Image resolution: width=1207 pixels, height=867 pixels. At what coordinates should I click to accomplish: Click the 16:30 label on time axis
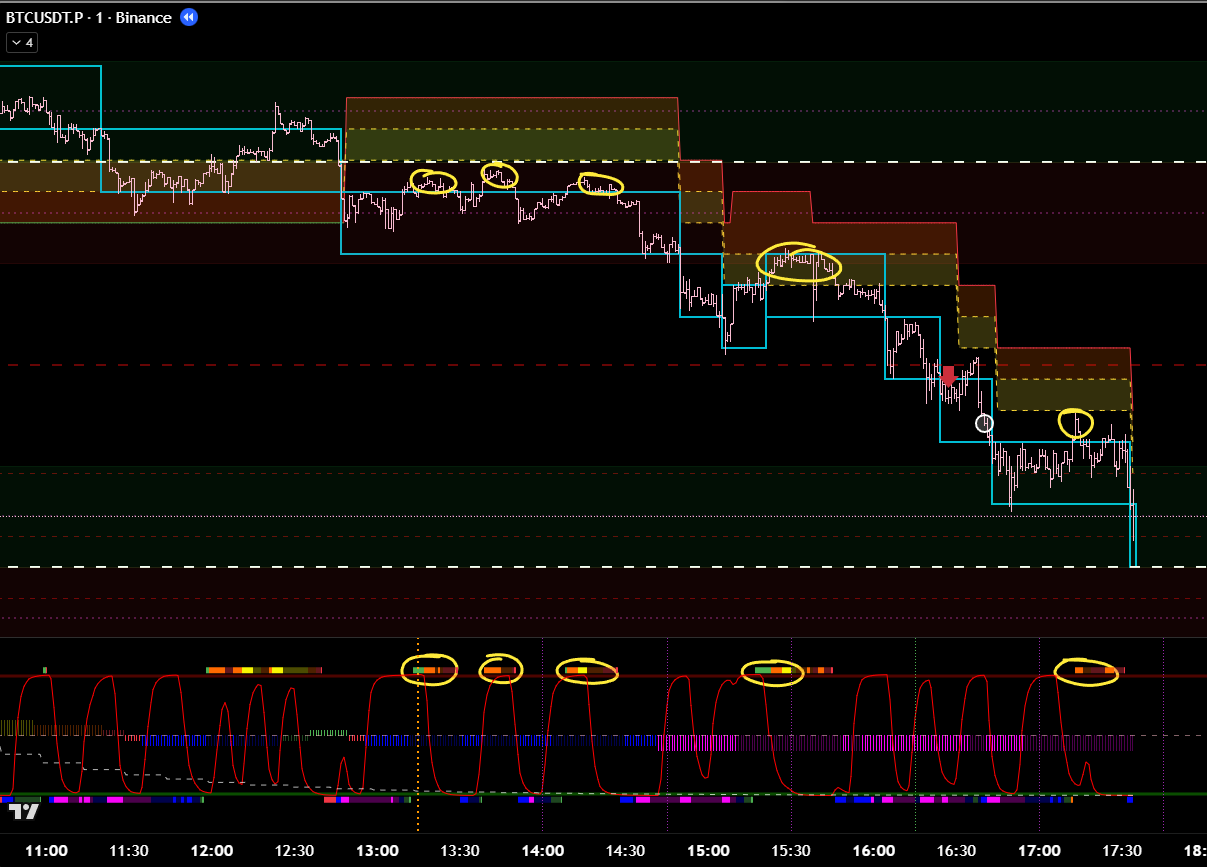tap(956, 850)
